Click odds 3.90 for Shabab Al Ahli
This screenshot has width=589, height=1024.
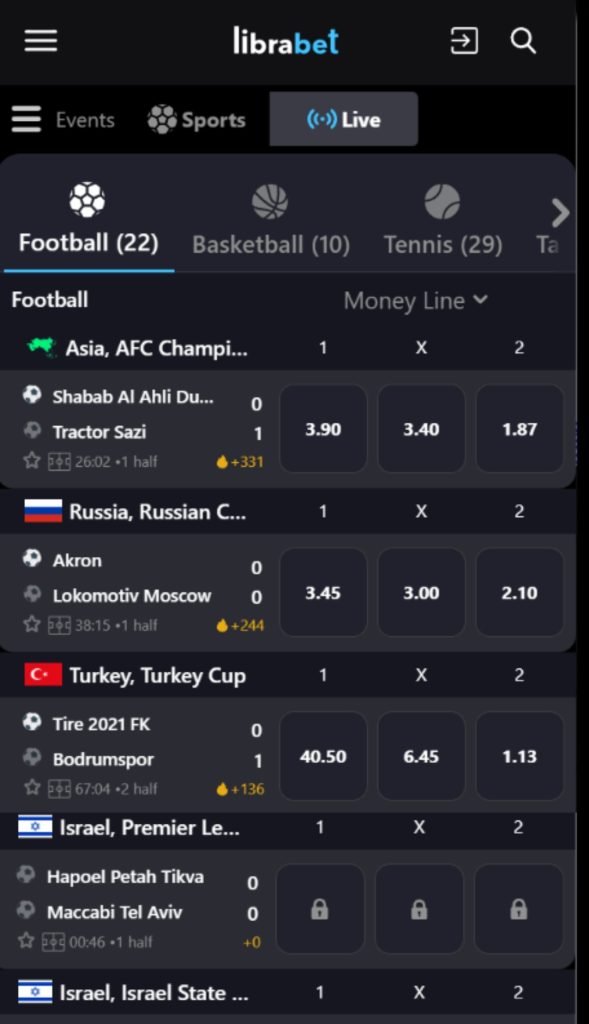pos(322,428)
